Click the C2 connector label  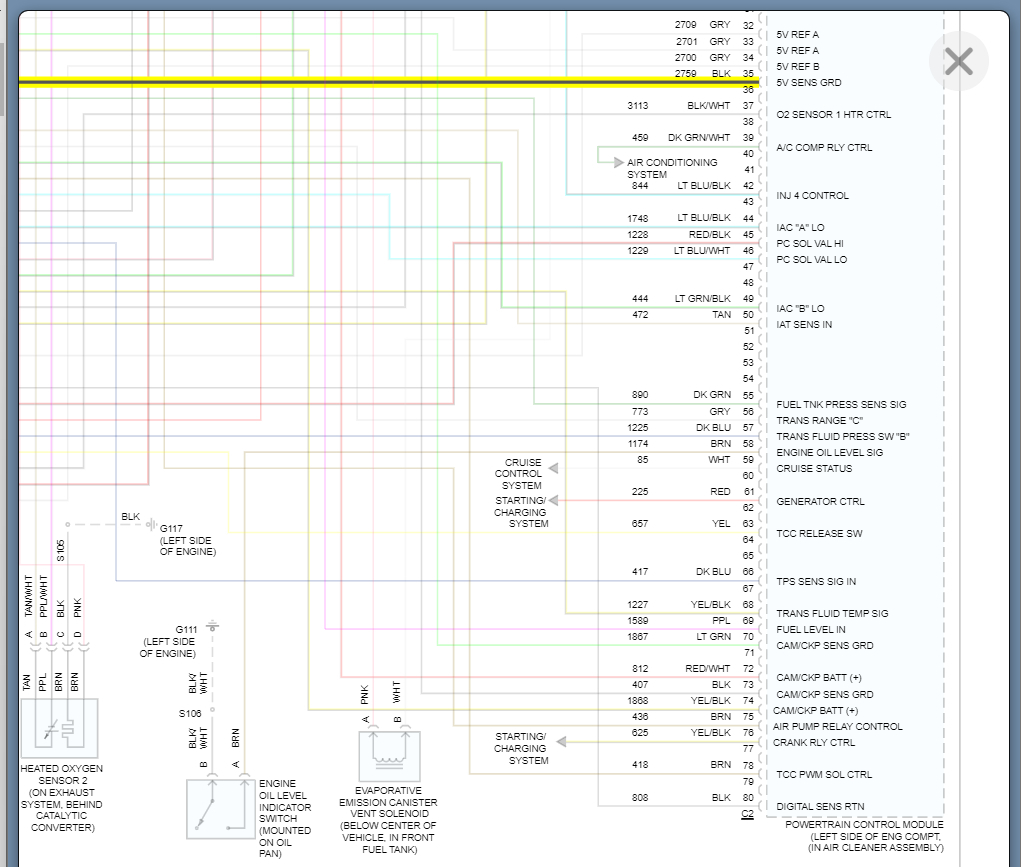pyautogui.click(x=748, y=814)
